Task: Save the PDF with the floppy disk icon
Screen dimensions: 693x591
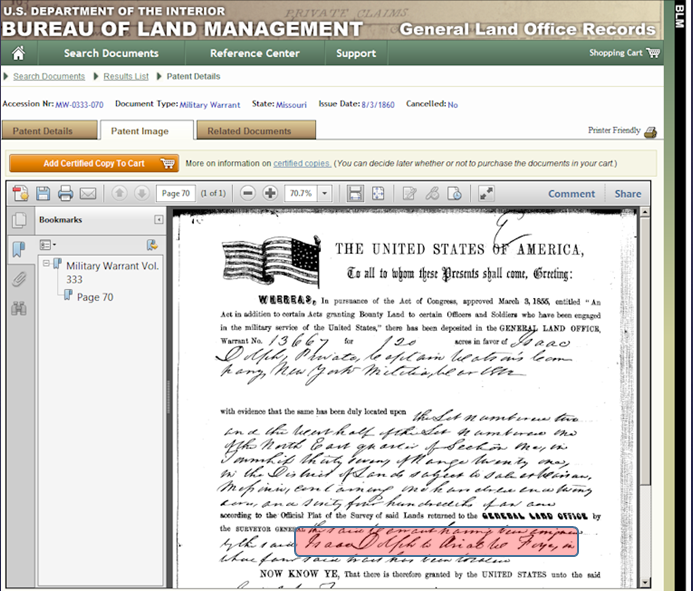Action: (x=43, y=193)
